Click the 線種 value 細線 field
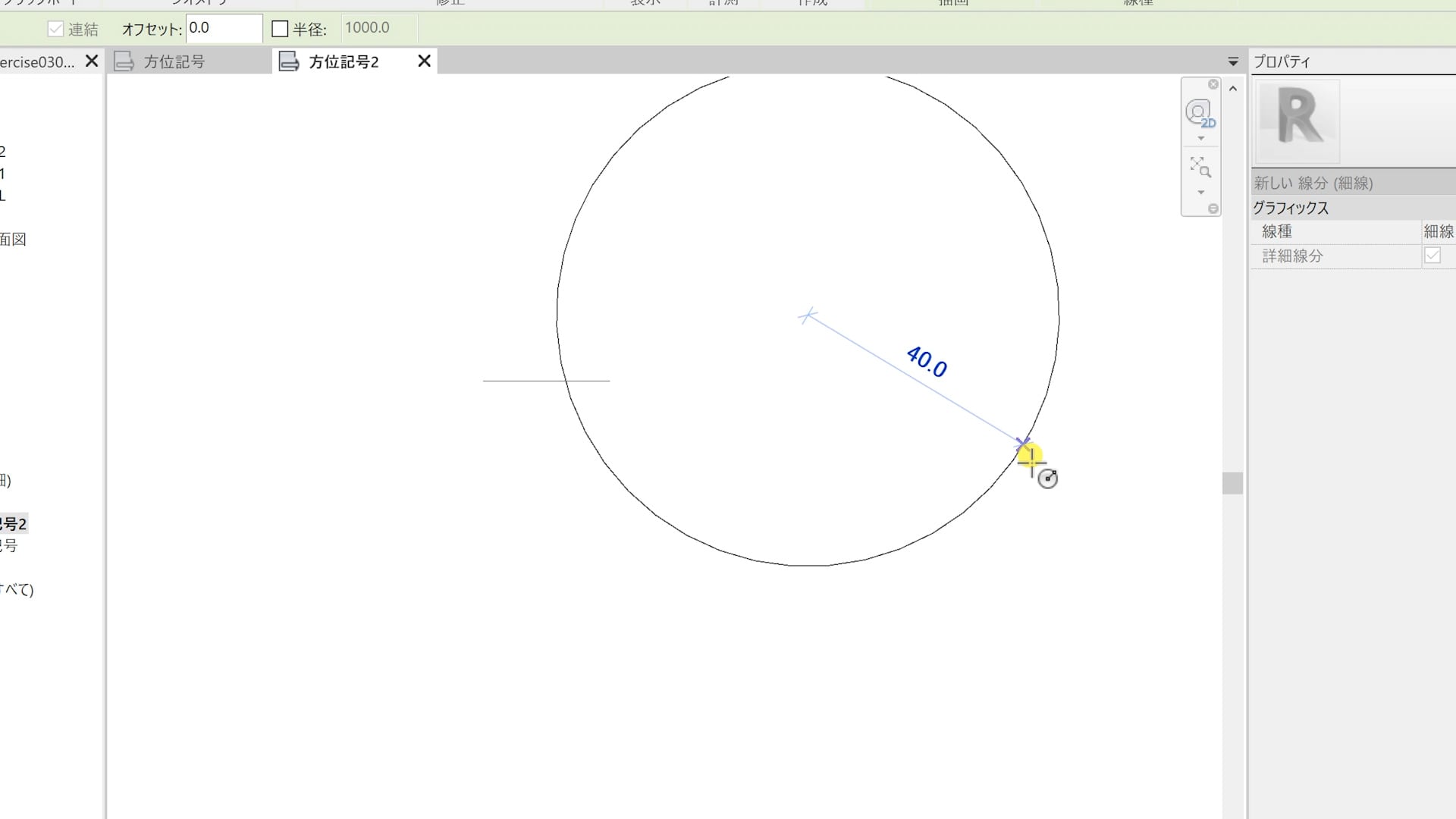 (x=1438, y=231)
